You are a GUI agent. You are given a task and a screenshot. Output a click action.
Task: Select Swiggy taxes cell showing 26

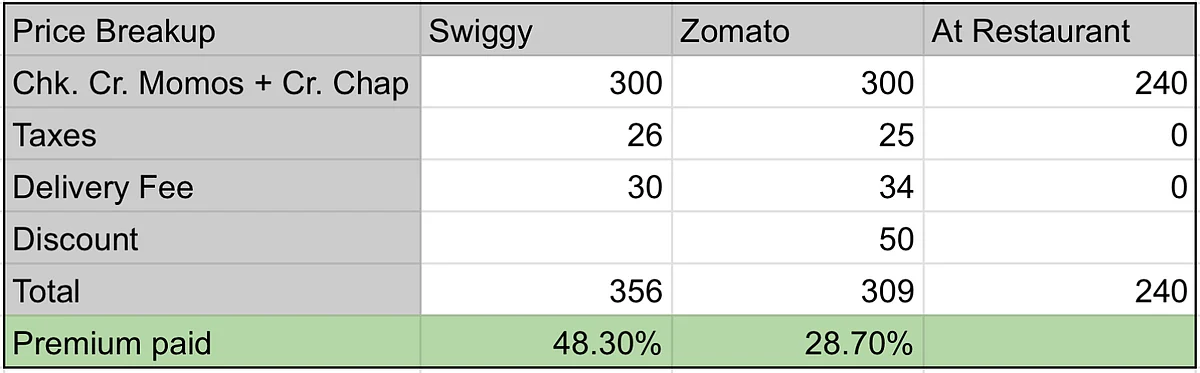coord(546,135)
